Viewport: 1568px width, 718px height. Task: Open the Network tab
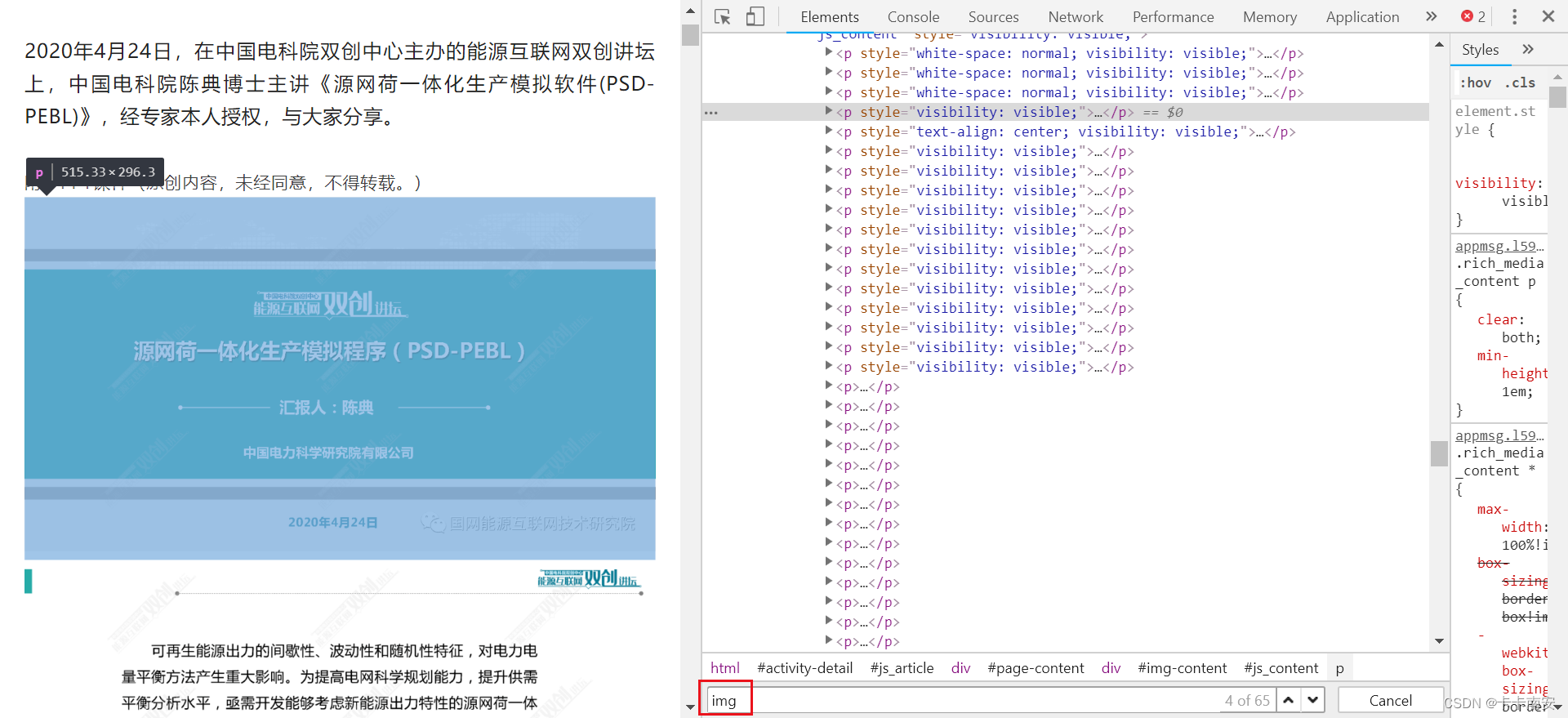coord(1076,17)
